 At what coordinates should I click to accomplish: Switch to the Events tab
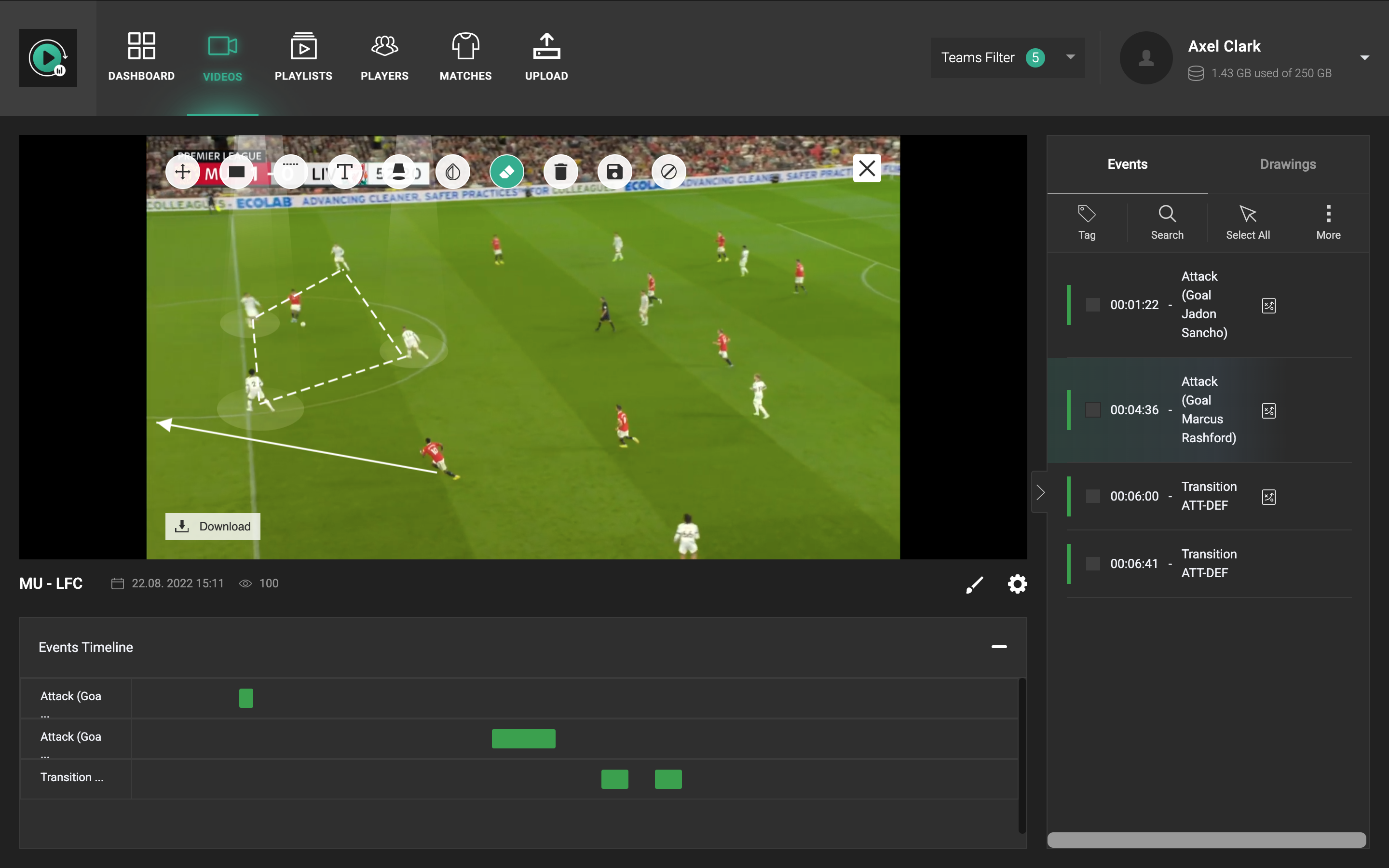[x=1127, y=164]
